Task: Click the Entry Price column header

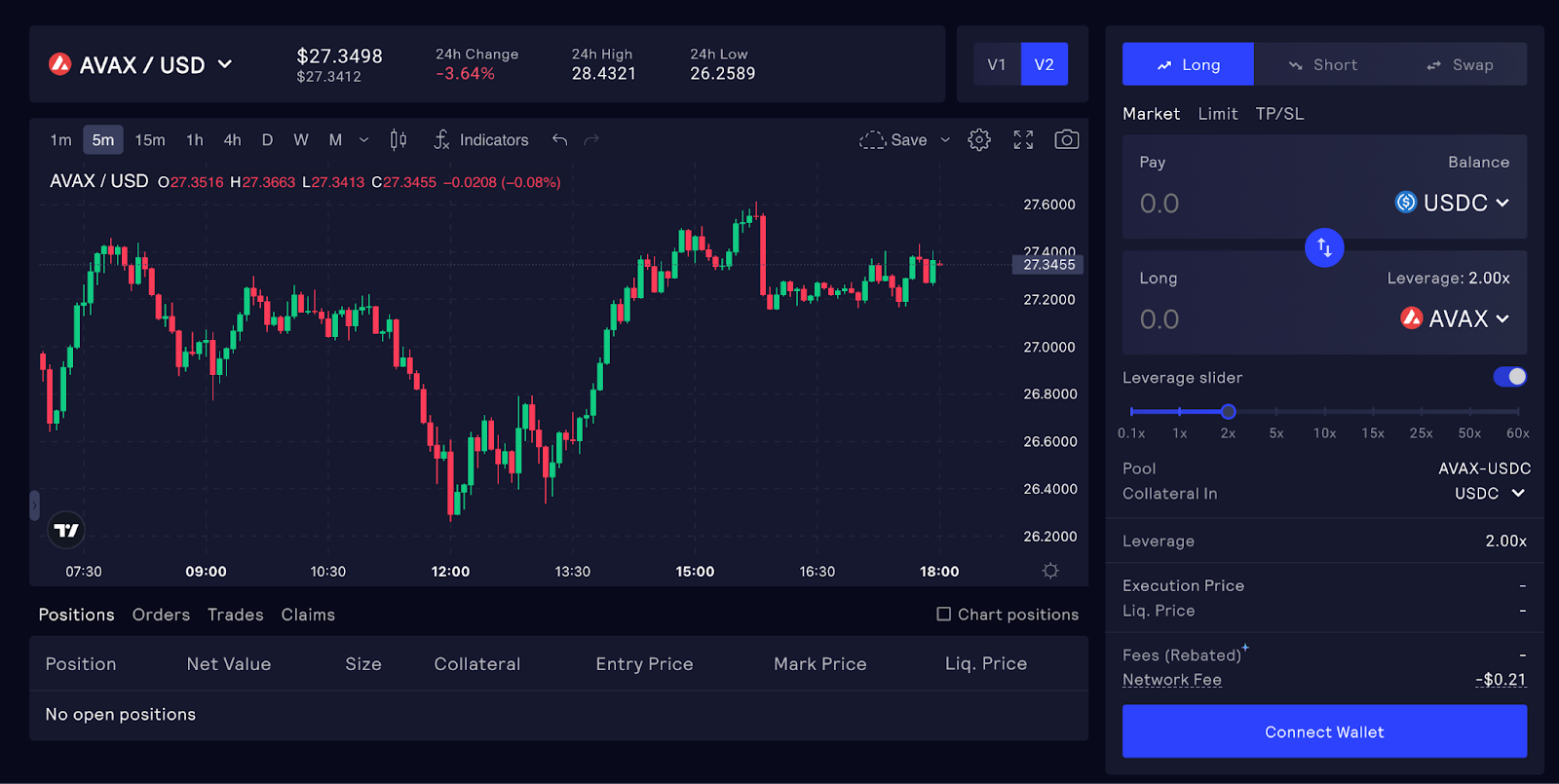Action: tap(644, 664)
